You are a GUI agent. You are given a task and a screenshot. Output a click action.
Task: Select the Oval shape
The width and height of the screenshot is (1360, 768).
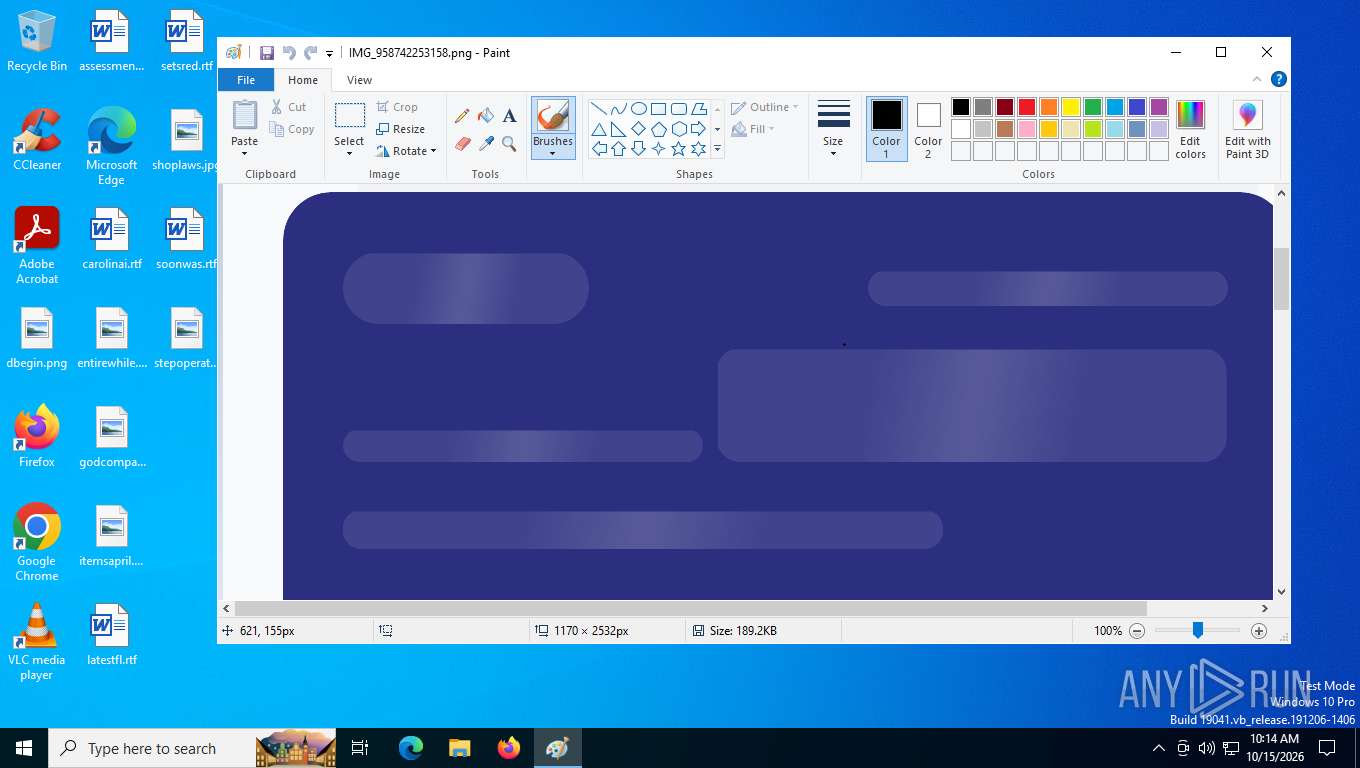638,109
